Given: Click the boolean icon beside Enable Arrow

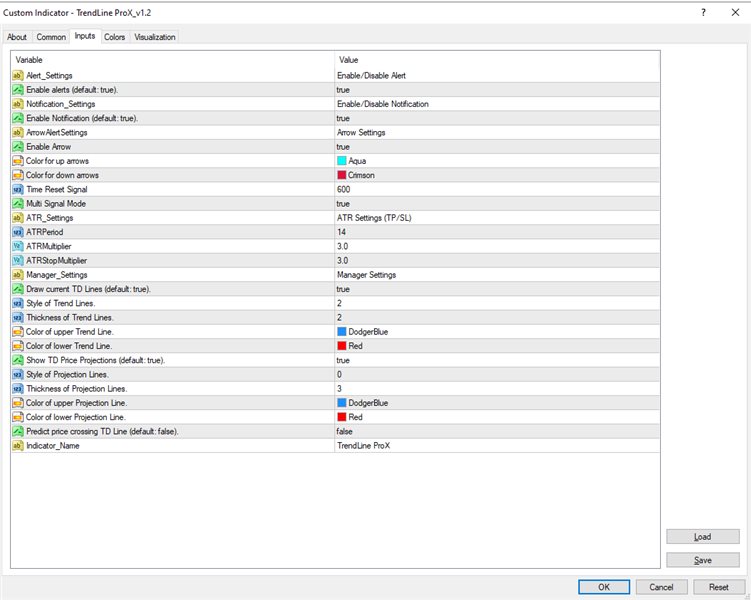Looking at the screenshot, I should coord(18,147).
